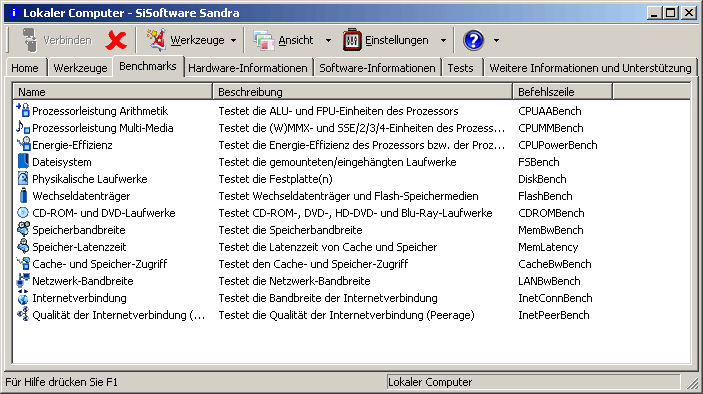This screenshot has width=703, height=394.
Task: Click the FlashBench command line cell
Action: tap(545, 196)
